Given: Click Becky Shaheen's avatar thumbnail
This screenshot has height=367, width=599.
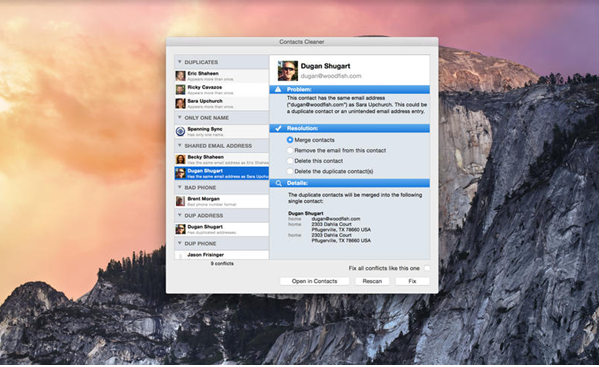Looking at the screenshot, I should (180, 159).
